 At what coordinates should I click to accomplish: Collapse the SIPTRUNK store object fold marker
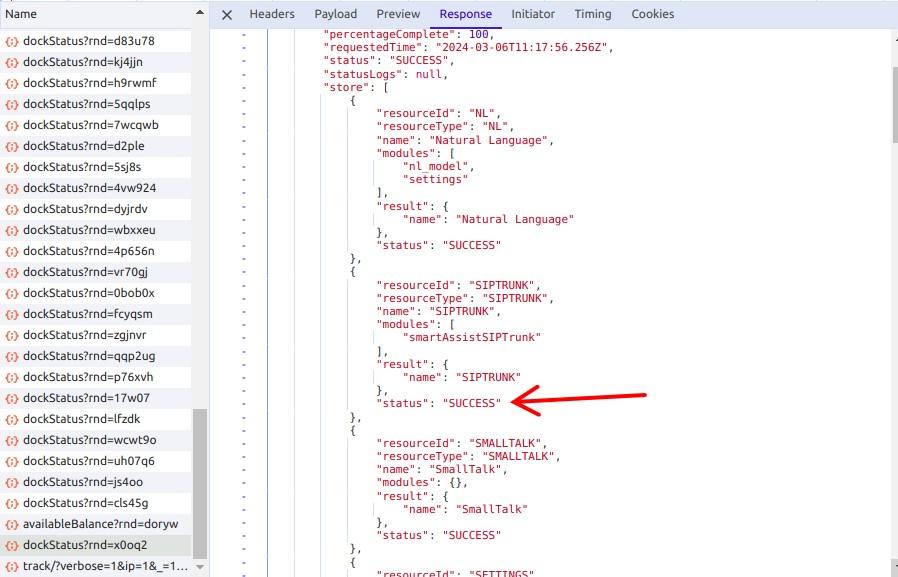click(x=243, y=271)
